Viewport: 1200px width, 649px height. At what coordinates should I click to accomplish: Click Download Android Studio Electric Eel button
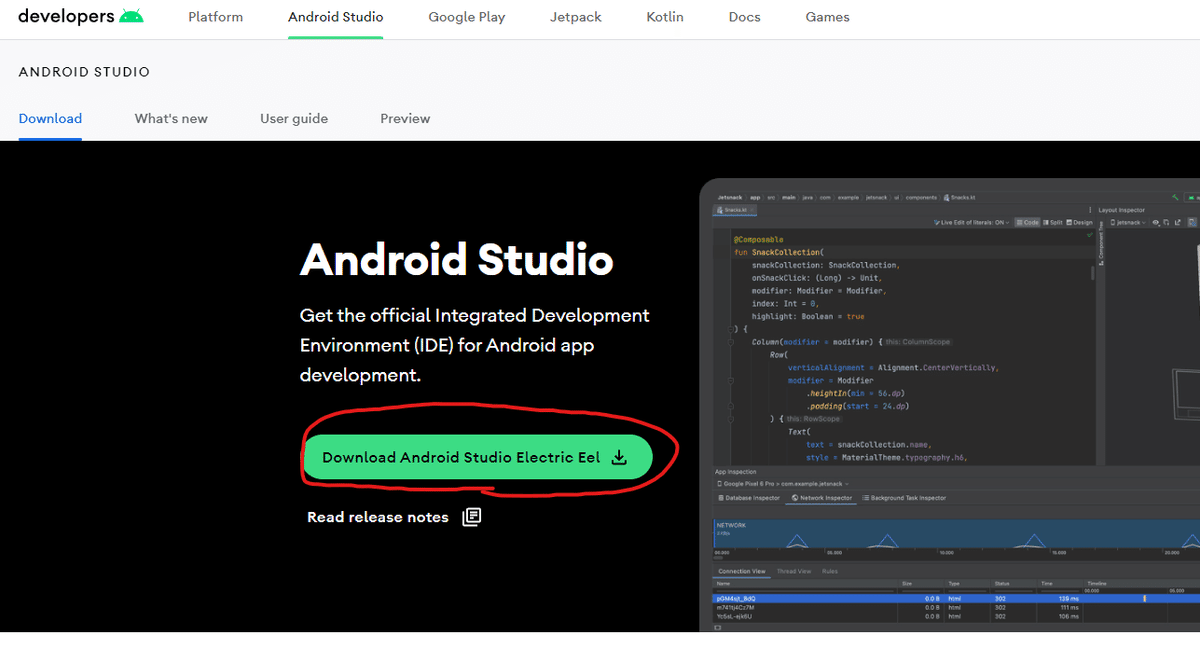(x=477, y=457)
